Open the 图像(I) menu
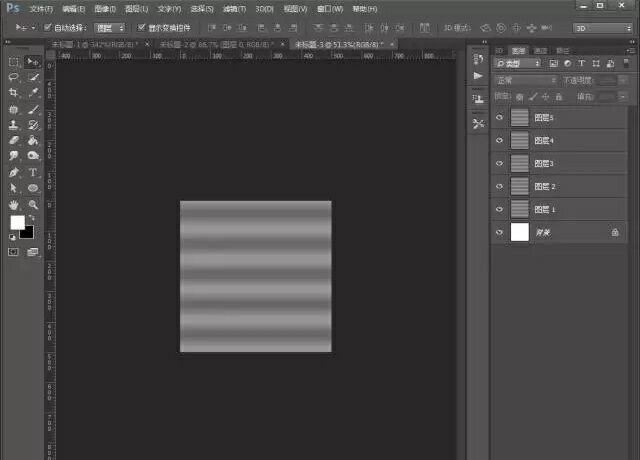The image size is (640, 460). (105, 8)
